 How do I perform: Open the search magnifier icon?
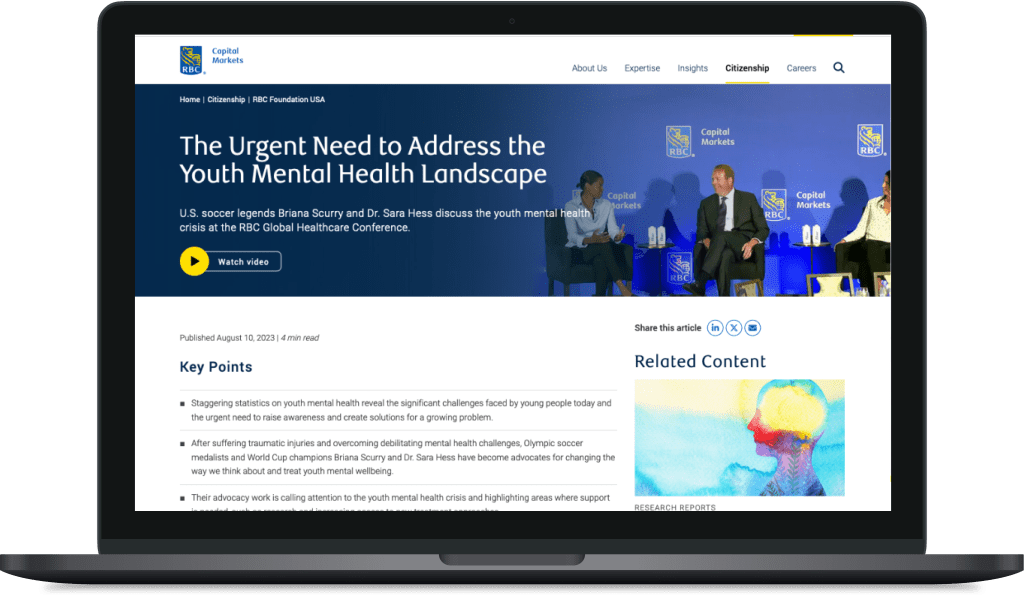pos(838,68)
